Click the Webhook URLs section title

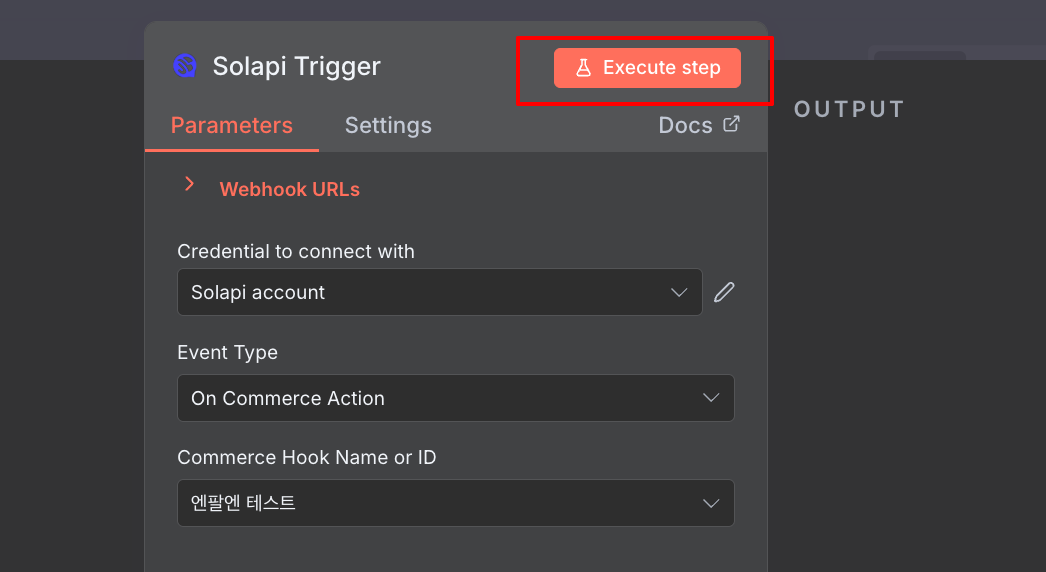[290, 189]
